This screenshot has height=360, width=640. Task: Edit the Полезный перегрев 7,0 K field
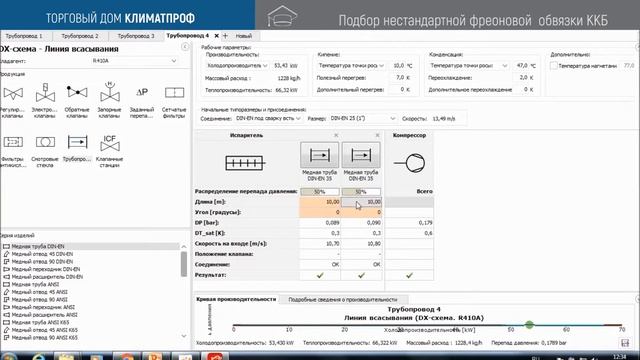click(x=402, y=77)
